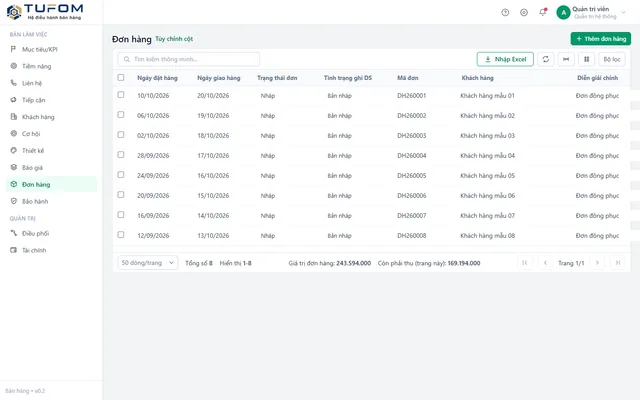Click the Liên hệ phone icon
This screenshot has width=640, height=400.
tap(13, 83)
